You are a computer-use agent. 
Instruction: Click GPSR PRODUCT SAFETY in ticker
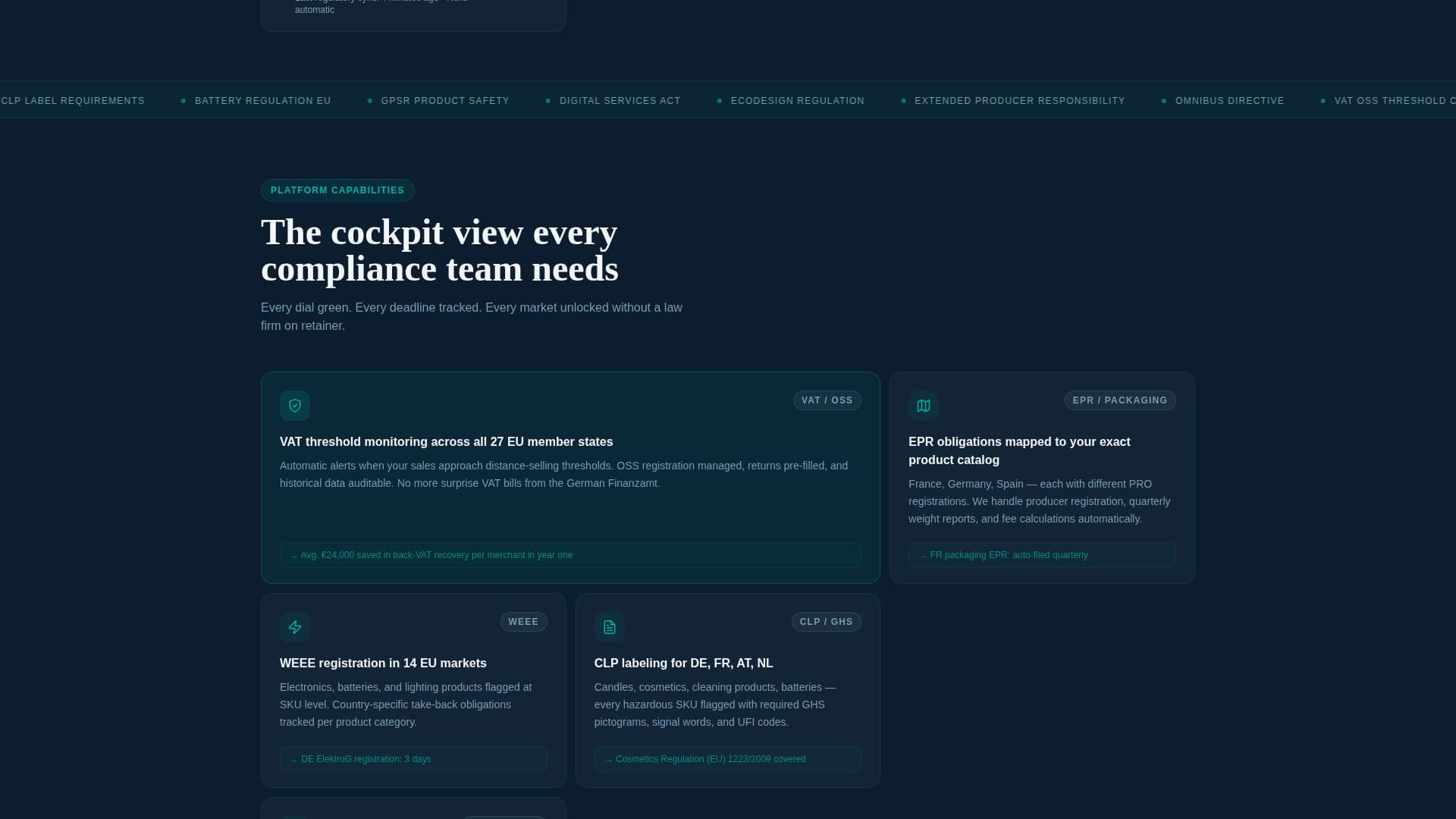445,101
